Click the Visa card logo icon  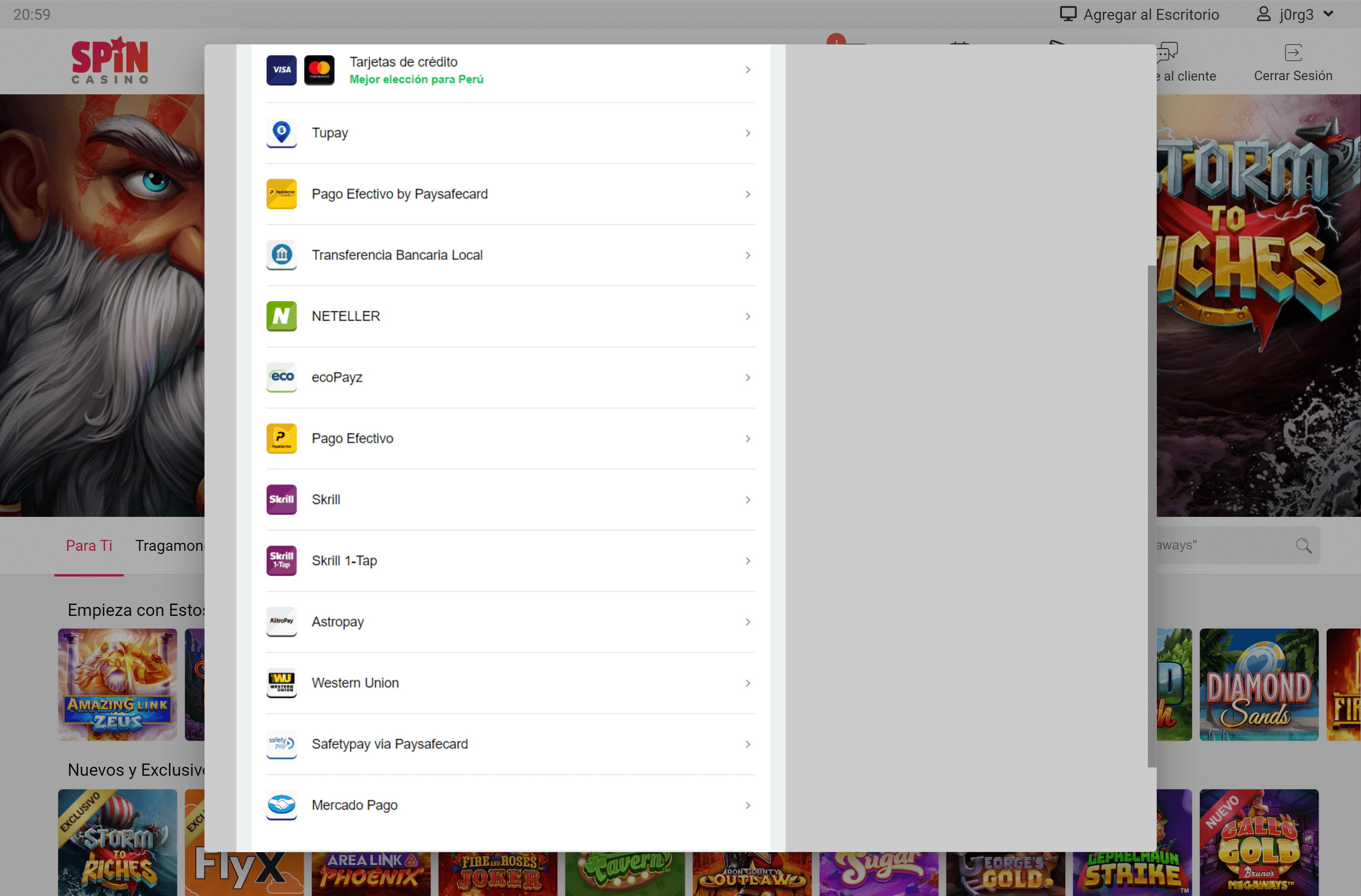coord(282,70)
